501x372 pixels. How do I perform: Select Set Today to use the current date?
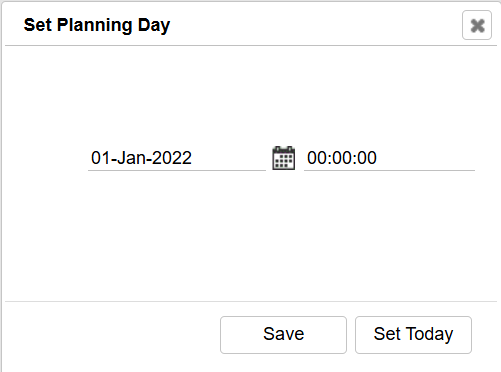pyautogui.click(x=413, y=335)
